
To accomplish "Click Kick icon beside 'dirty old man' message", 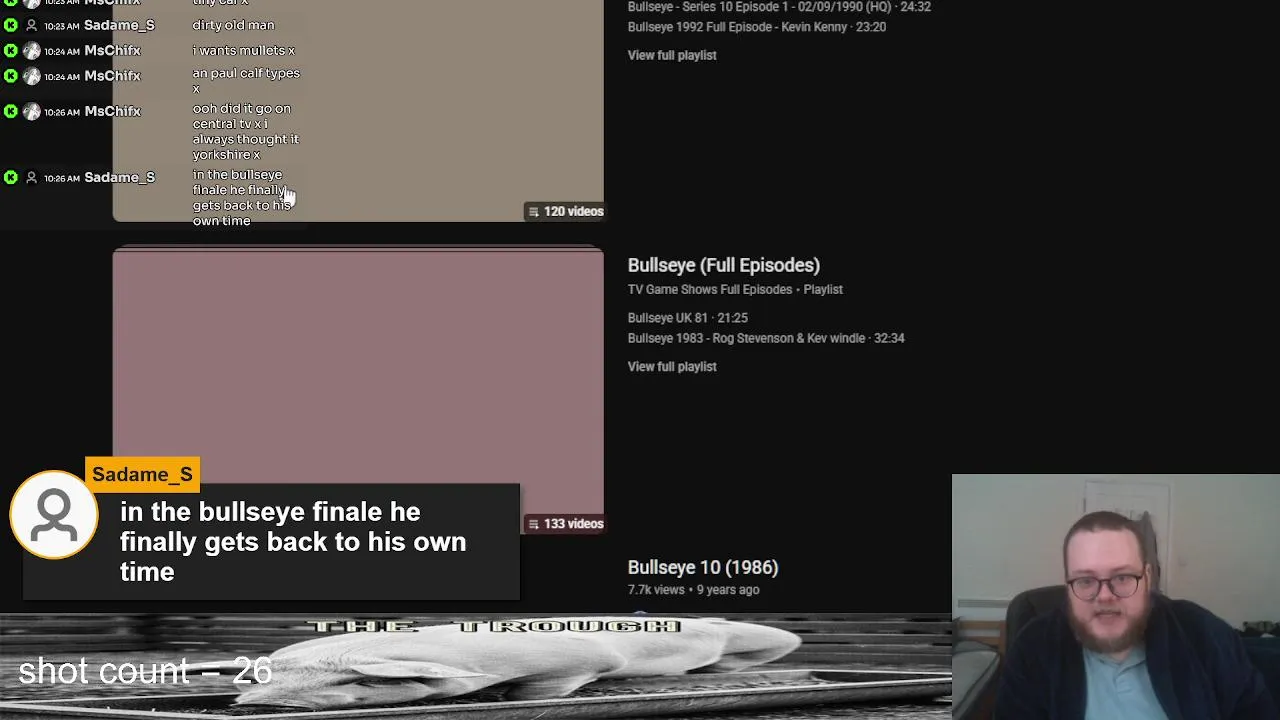I will point(11,25).
